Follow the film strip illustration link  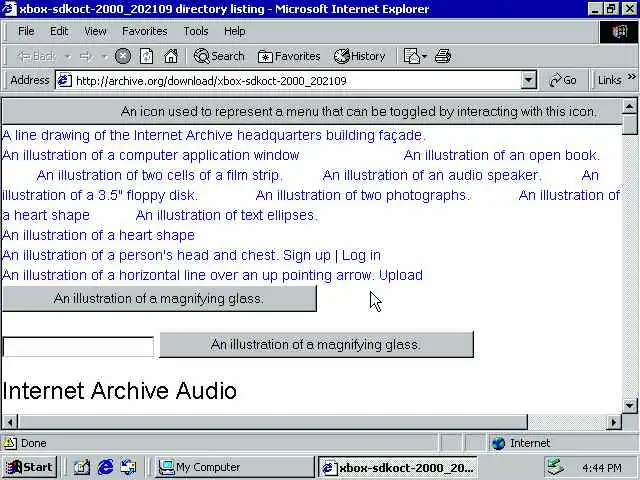pos(160,175)
